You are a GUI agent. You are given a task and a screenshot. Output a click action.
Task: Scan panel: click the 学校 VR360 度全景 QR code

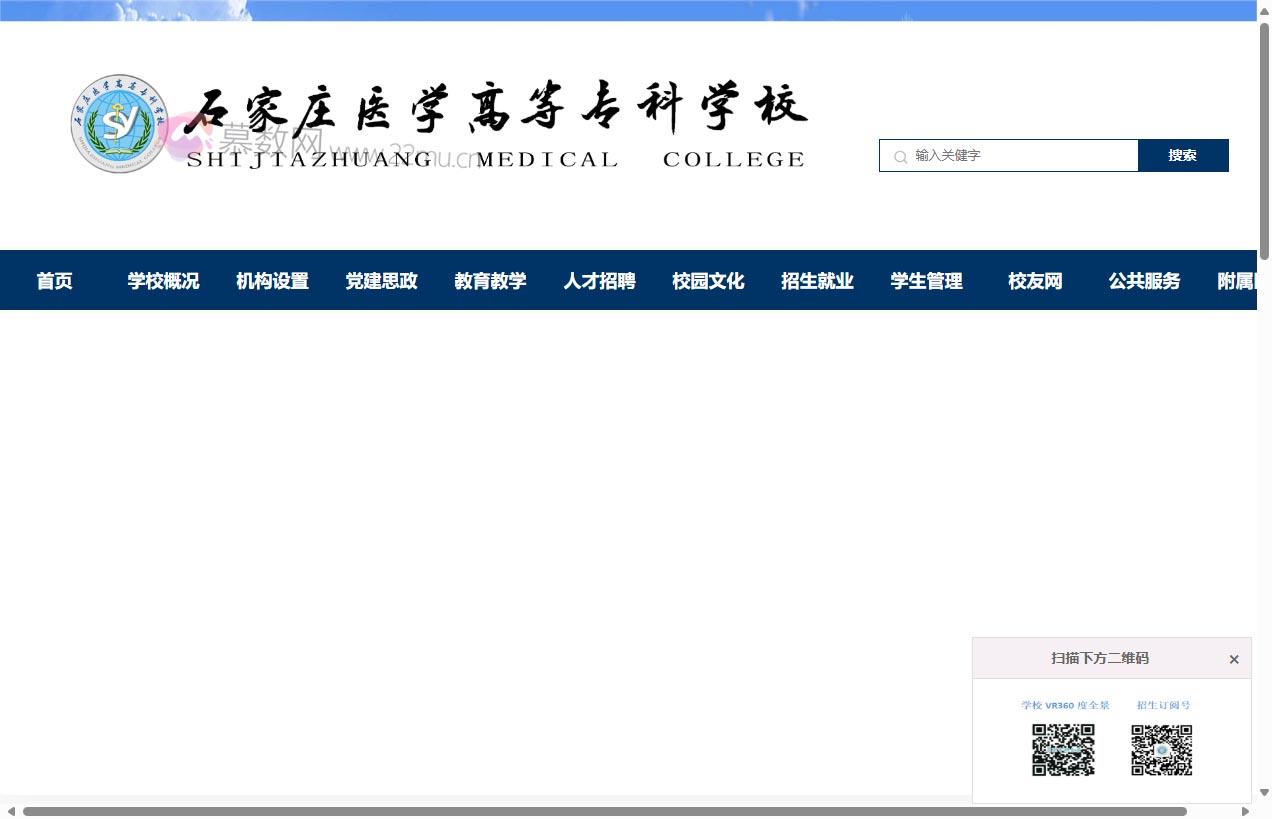1063,750
